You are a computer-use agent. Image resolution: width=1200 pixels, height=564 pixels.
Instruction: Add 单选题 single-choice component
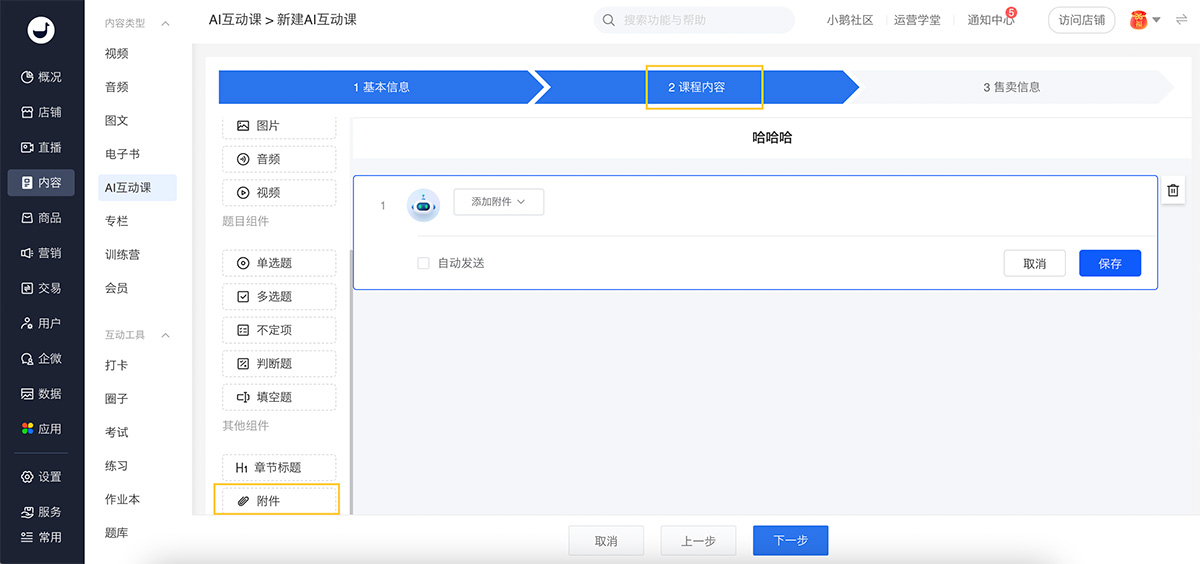pyautogui.click(x=279, y=263)
